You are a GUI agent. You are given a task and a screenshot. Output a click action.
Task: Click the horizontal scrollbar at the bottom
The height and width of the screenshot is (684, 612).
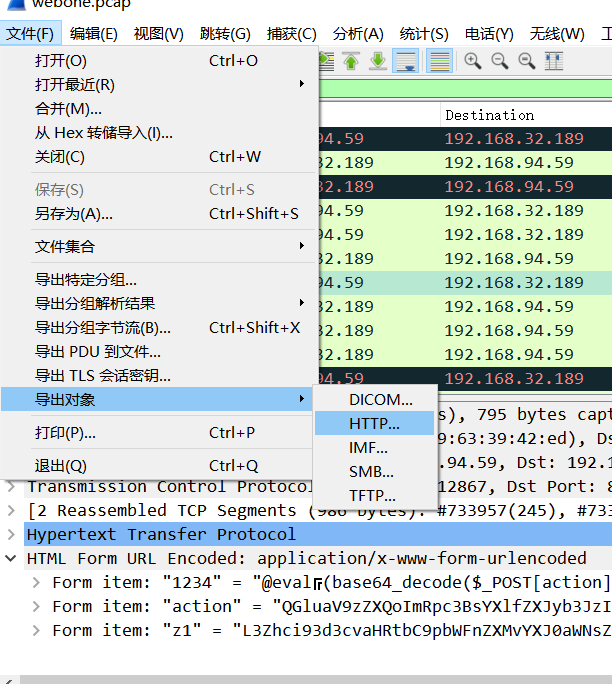point(316,679)
